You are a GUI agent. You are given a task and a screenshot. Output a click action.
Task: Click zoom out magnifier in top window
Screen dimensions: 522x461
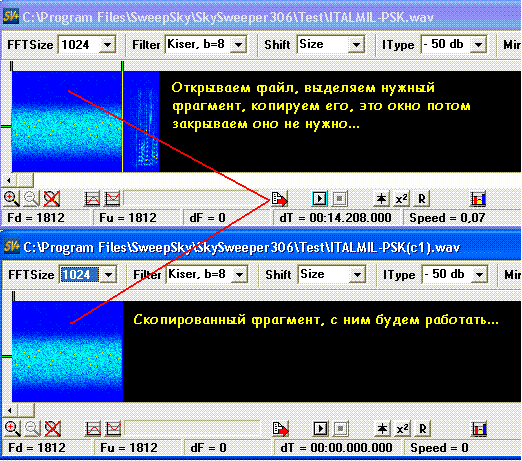click(x=32, y=199)
